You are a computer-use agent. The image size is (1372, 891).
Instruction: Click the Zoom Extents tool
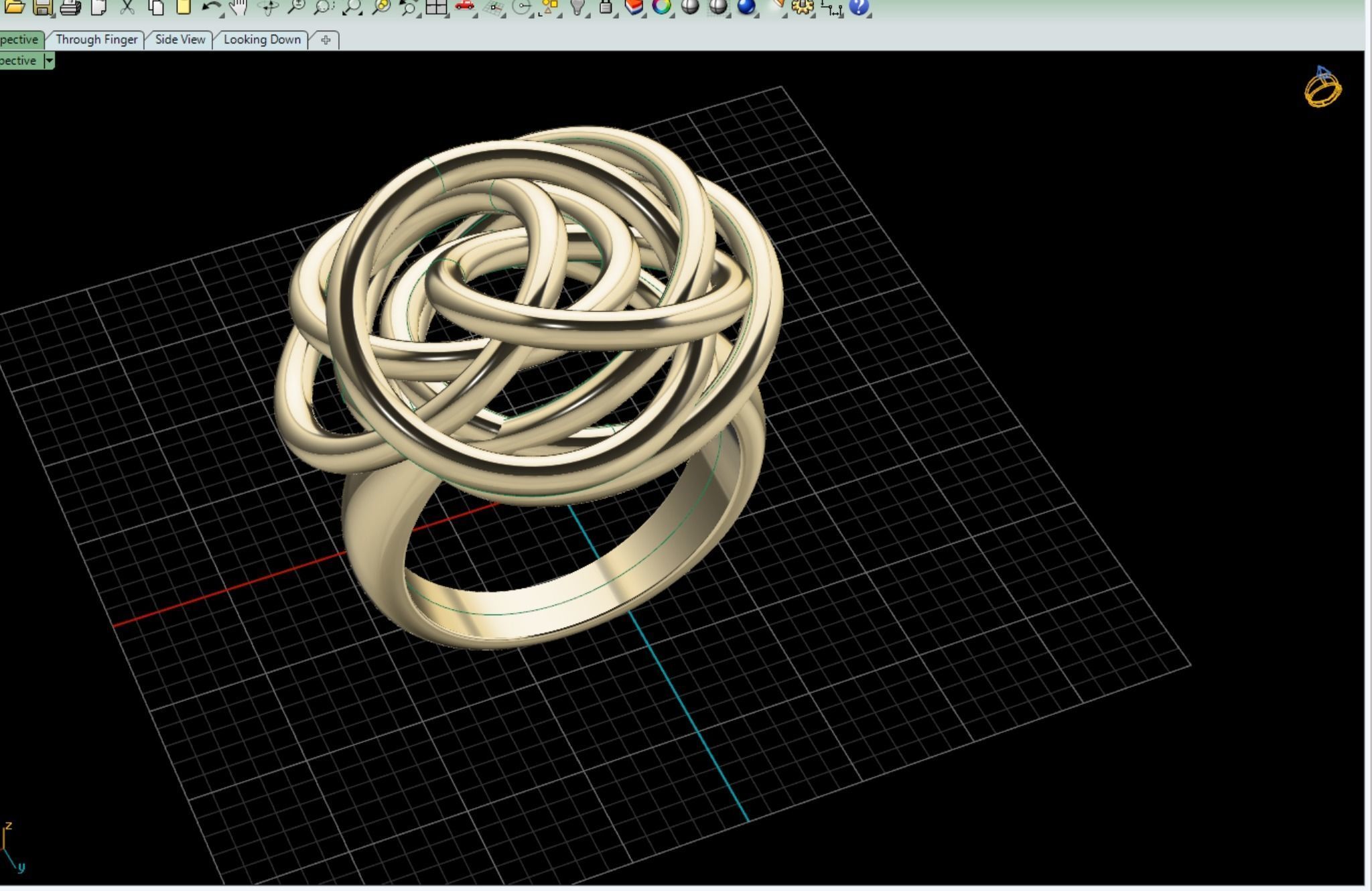[x=352, y=7]
